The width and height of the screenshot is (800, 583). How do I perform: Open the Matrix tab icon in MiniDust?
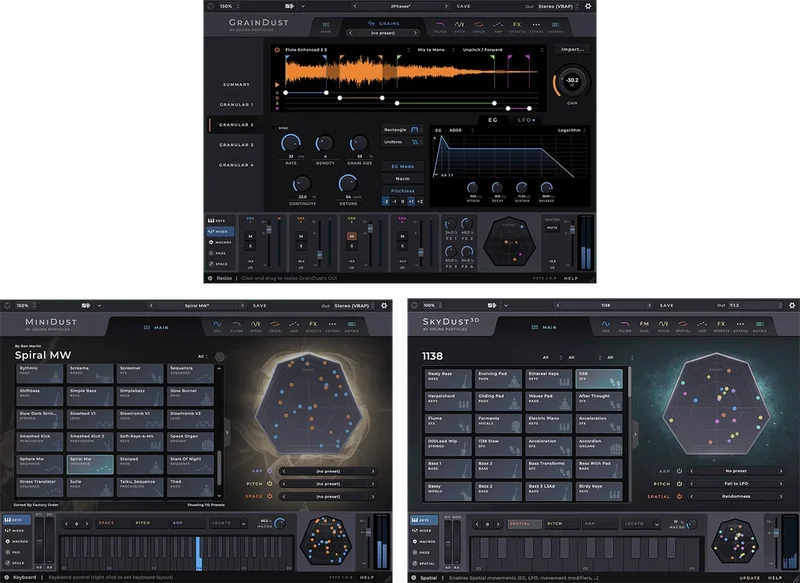352,326
